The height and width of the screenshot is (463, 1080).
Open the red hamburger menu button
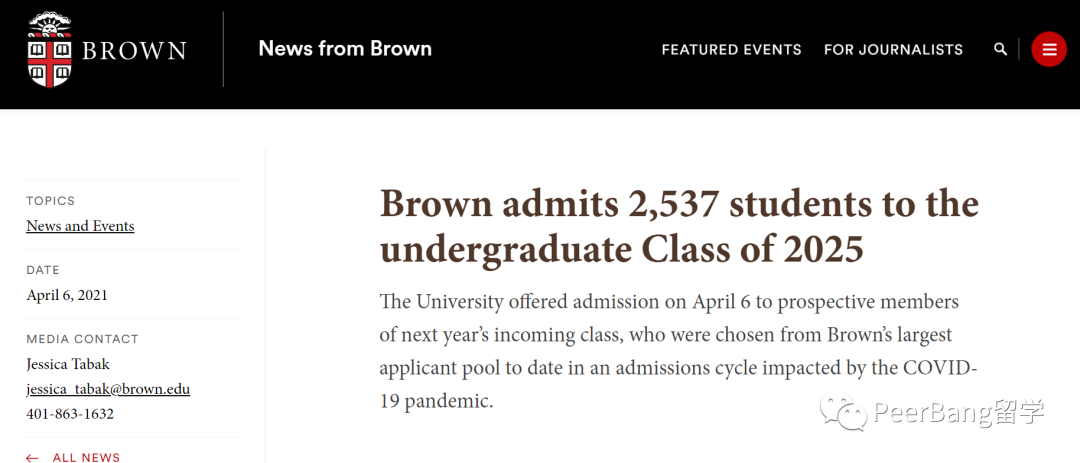coord(1049,50)
